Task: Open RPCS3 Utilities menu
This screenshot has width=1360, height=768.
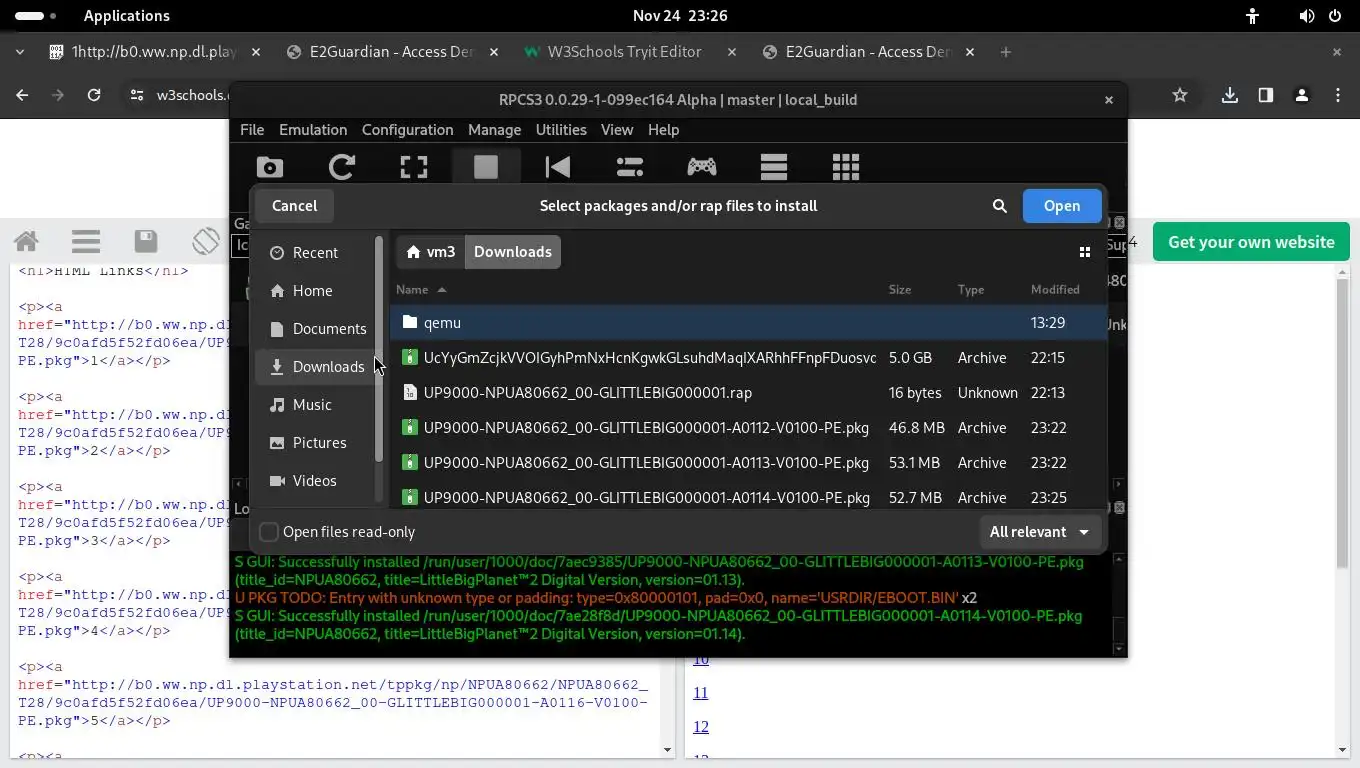Action: [x=561, y=130]
